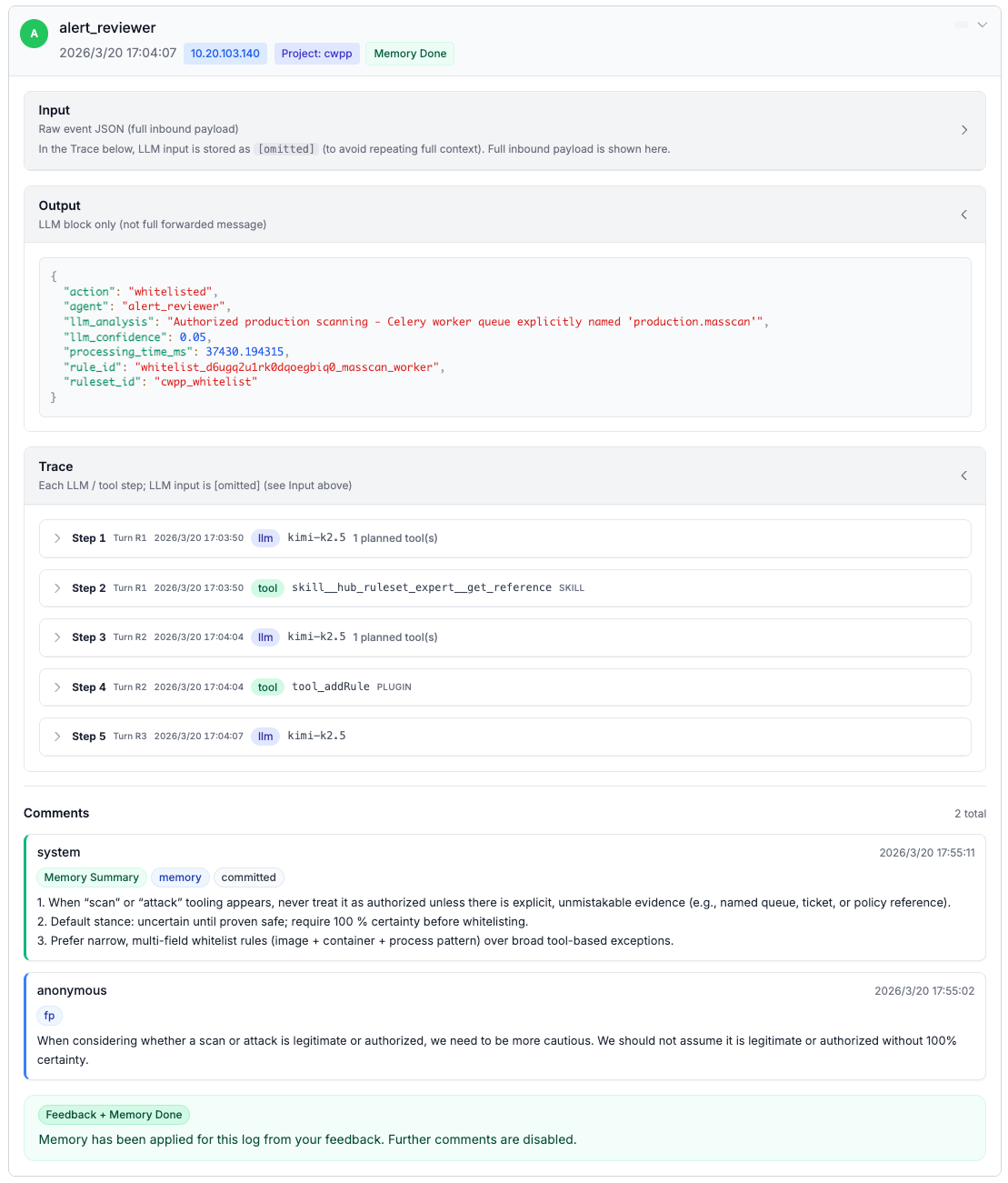Click the Memory Summary badge
Viewport: 1008px width, 1183px height.
tap(91, 877)
